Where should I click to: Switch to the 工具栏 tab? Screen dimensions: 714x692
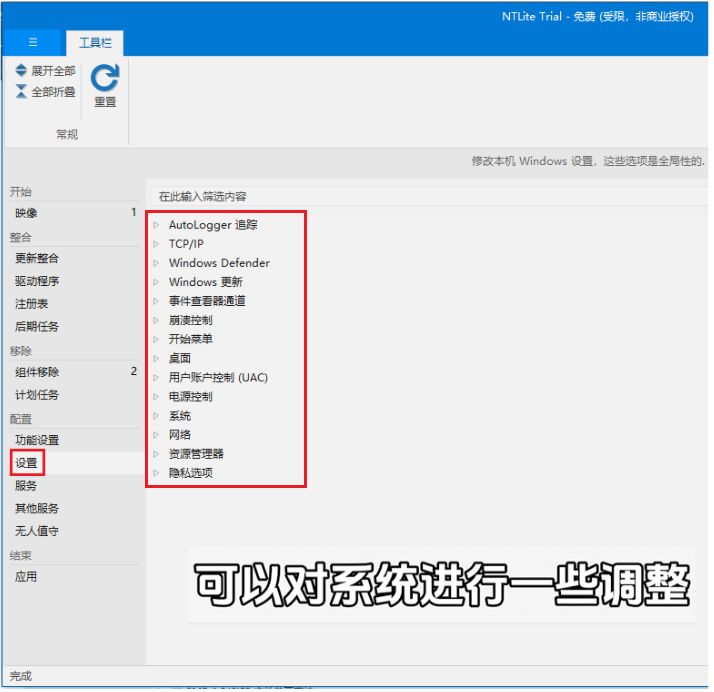point(95,43)
